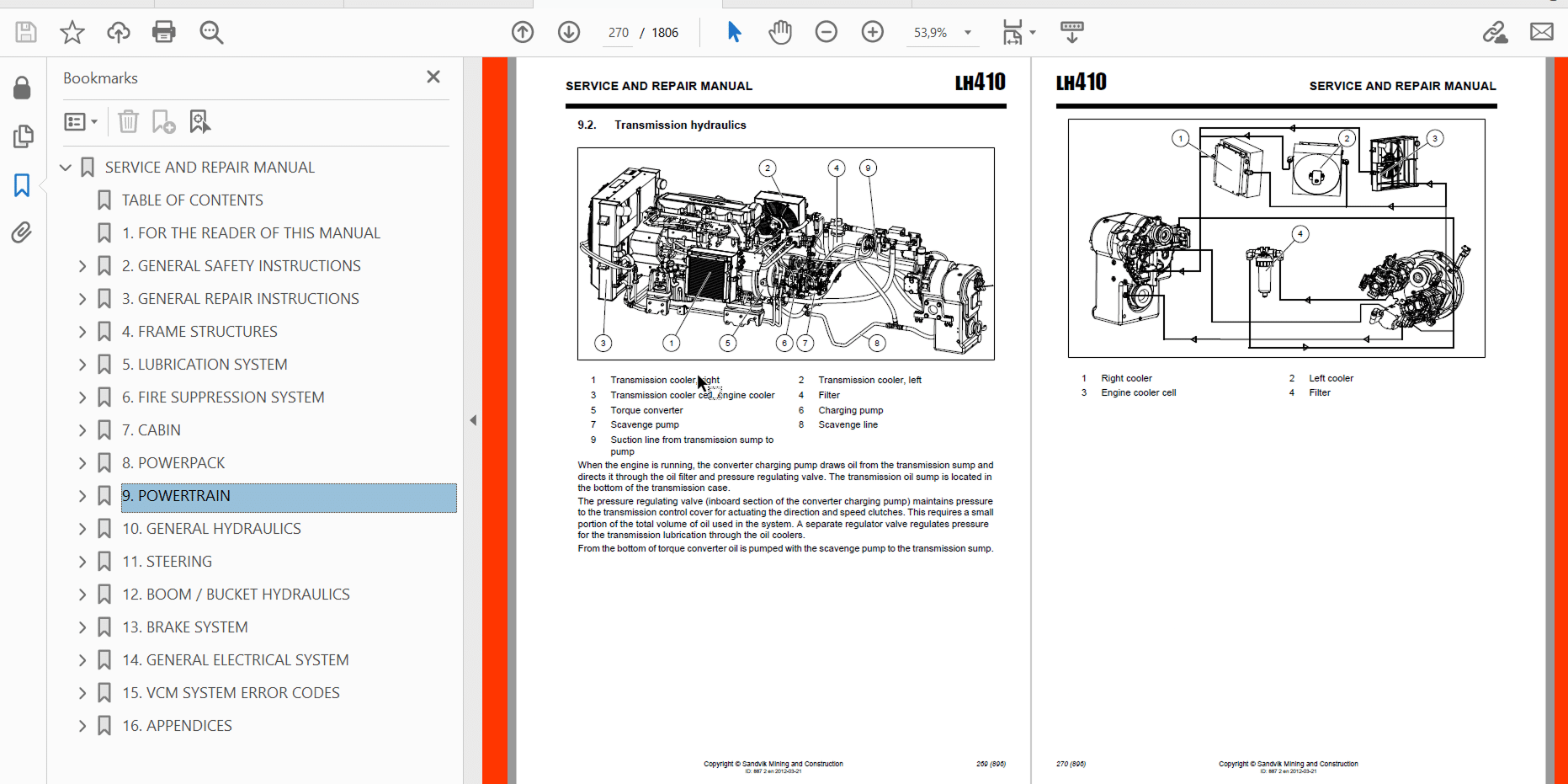Open 8. POWERPACK bookmark
This screenshot has width=1568, height=784.
pyautogui.click(x=173, y=463)
